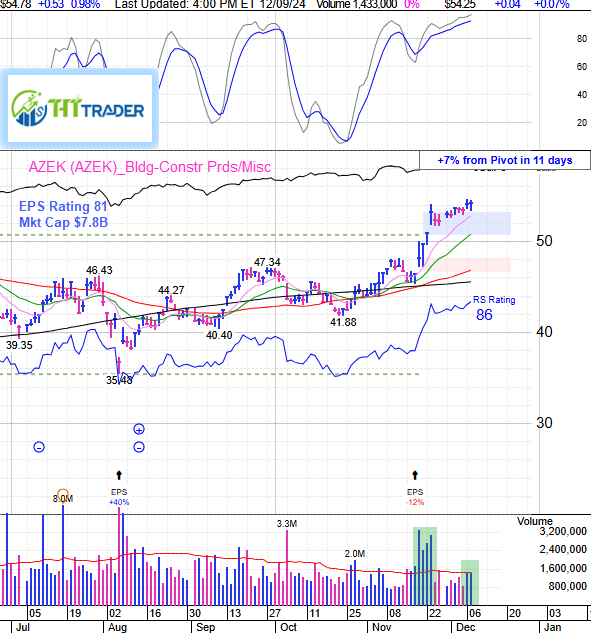
Task: Click the 50 price axis label
Action: coord(544,241)
